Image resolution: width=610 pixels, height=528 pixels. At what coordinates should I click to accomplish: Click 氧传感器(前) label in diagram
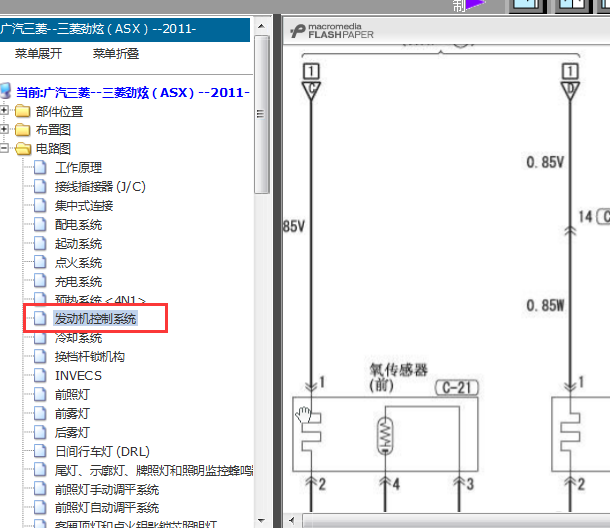(398, 377)
